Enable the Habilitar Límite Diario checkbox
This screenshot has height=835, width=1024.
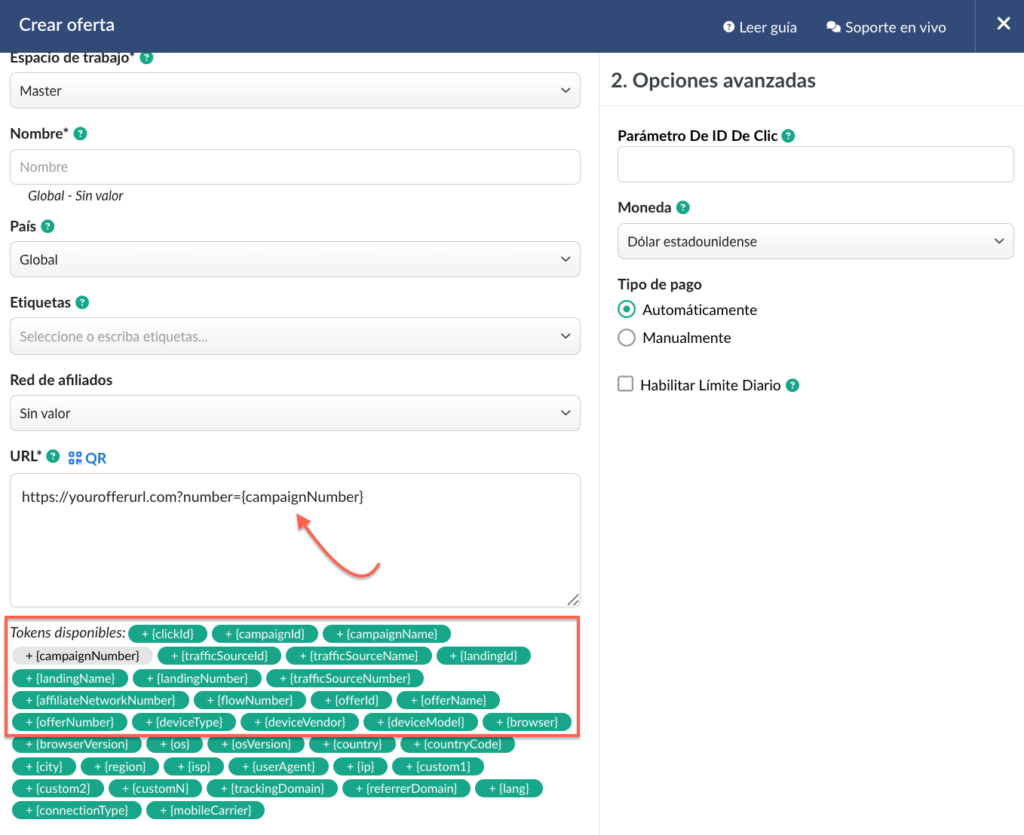pyautogui.click(x=626, y=384)
